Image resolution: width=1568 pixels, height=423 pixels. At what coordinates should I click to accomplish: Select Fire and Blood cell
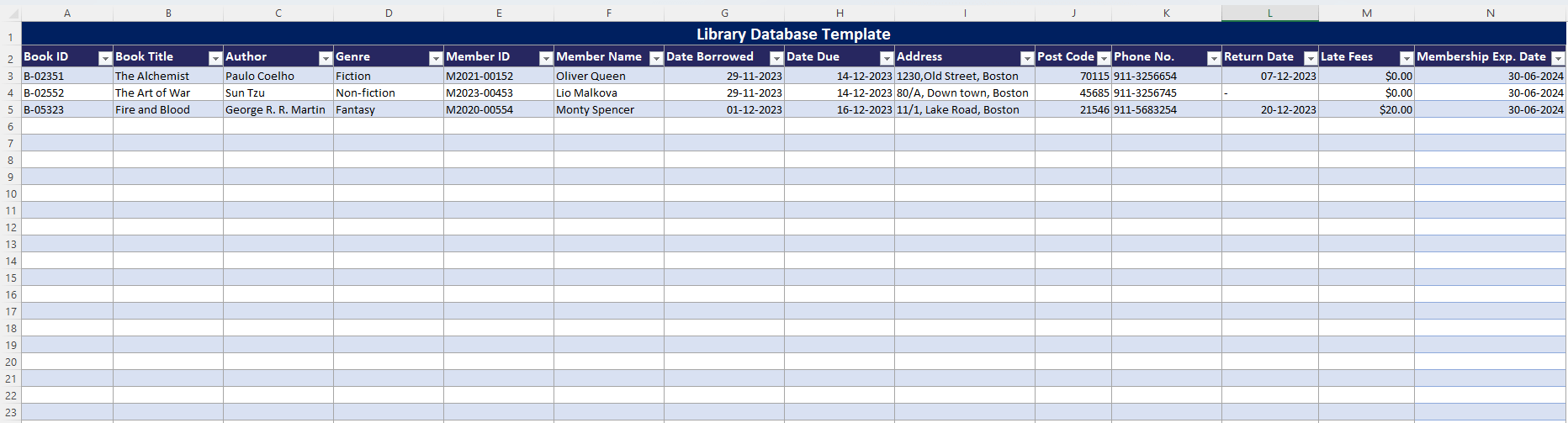(168, 109)
